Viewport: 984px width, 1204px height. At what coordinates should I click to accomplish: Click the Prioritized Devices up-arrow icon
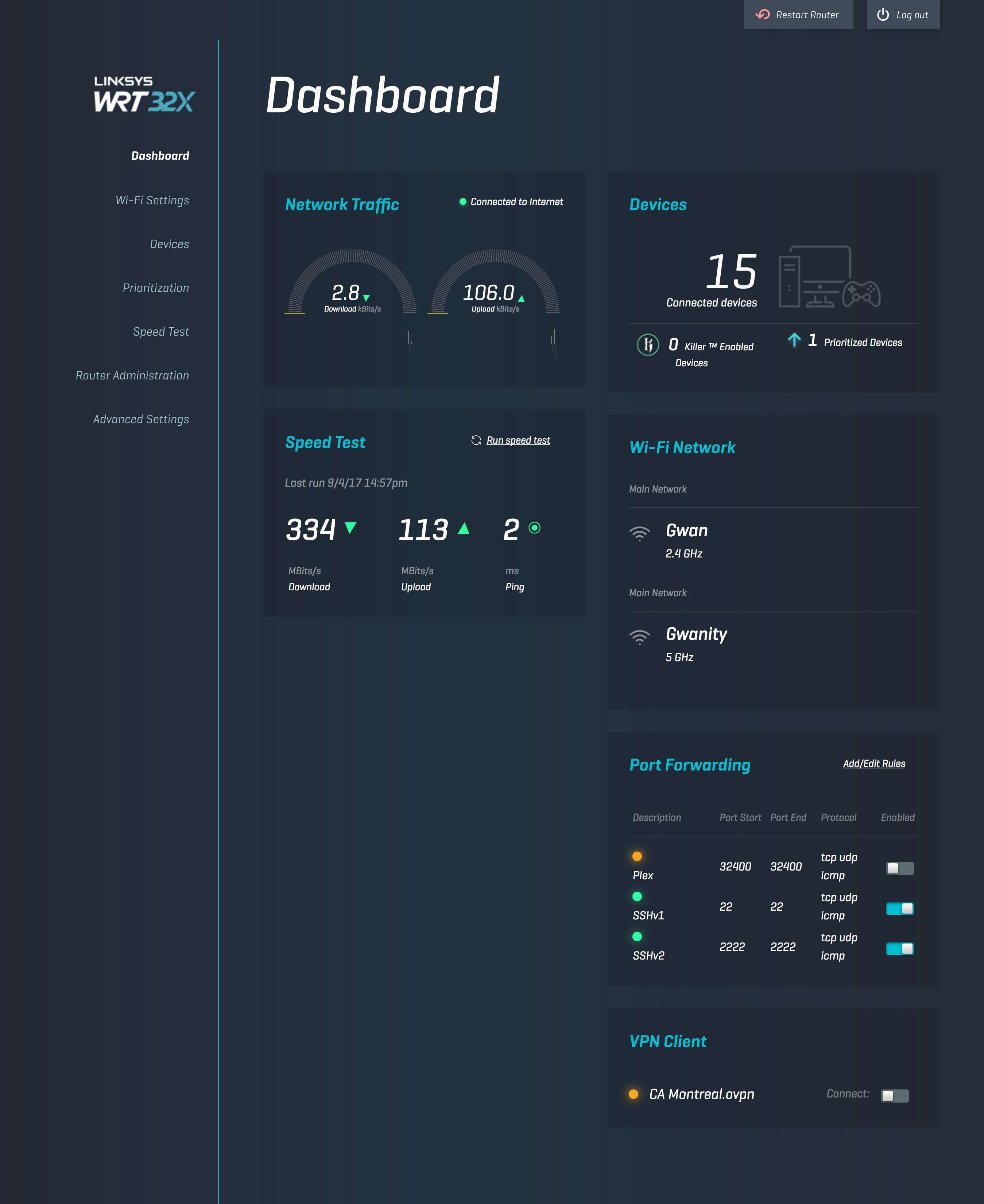coord(794,340)
